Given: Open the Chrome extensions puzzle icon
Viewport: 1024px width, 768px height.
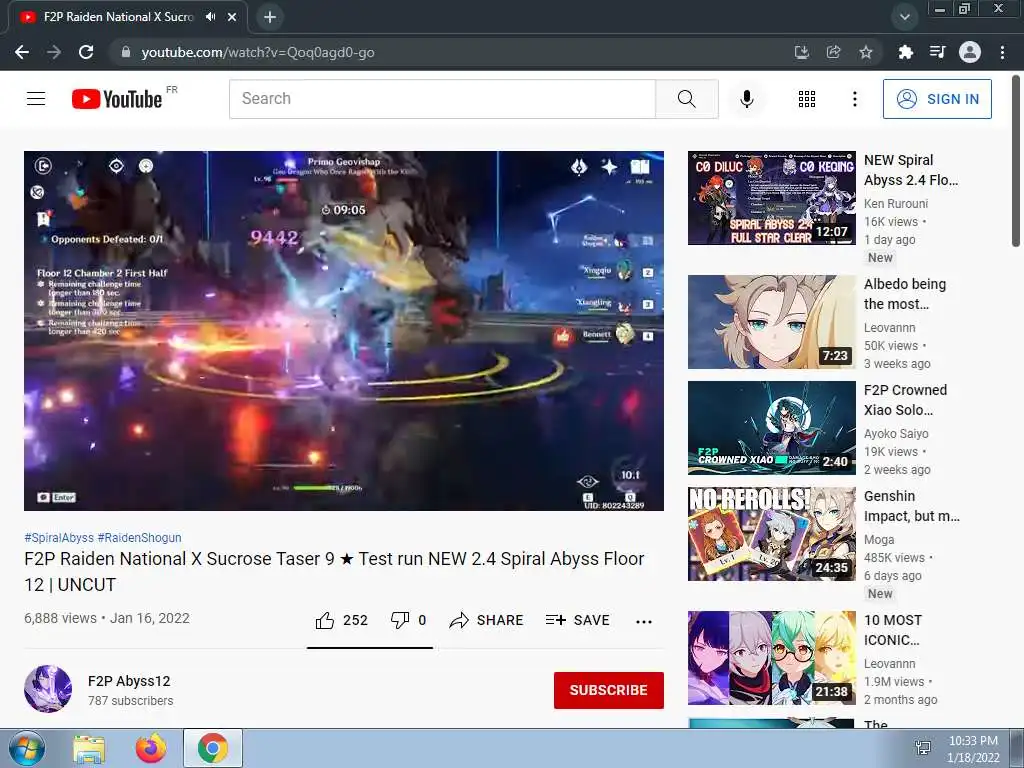Looking at the screenshot, I should [905, 52].
